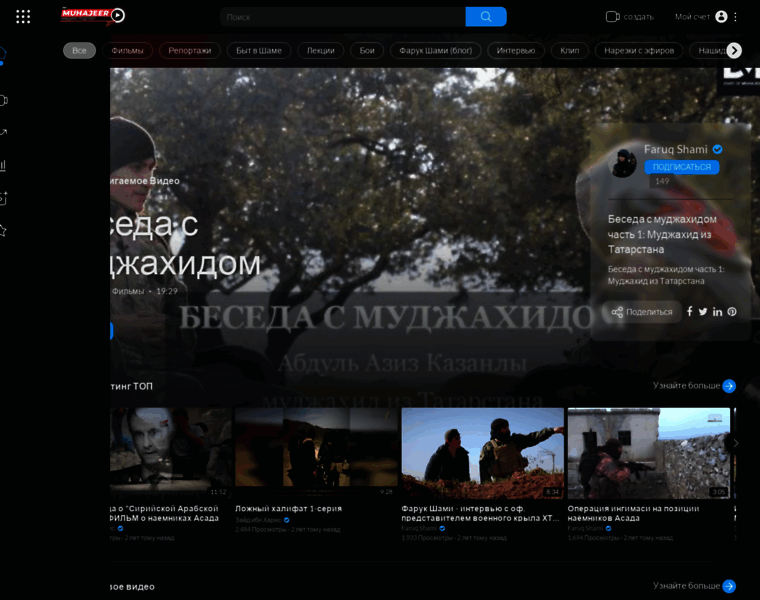
Task: Open the Ложный халифат 1-серия thumbnail
Action: [316, 453]
